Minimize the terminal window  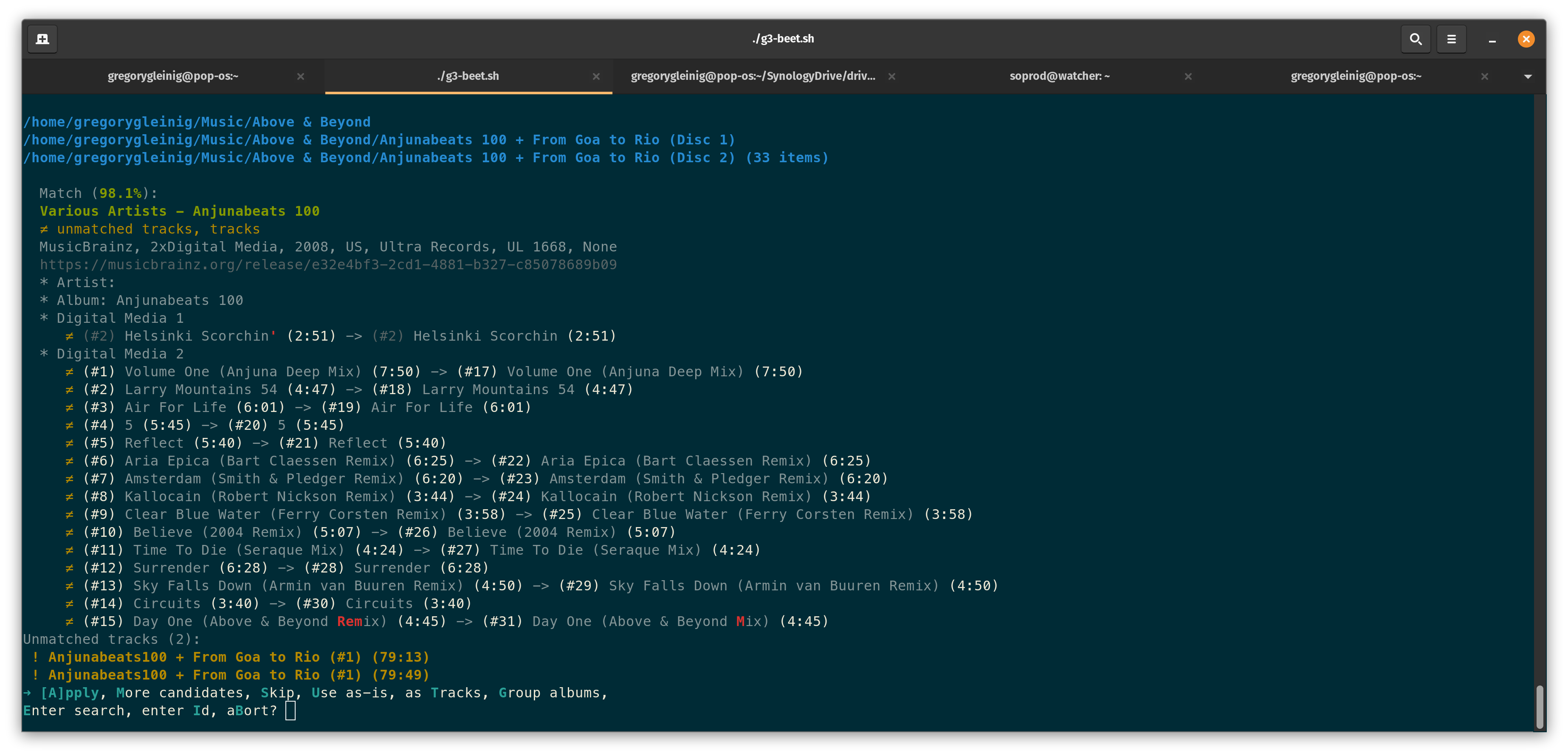[x=1492, y=39]
